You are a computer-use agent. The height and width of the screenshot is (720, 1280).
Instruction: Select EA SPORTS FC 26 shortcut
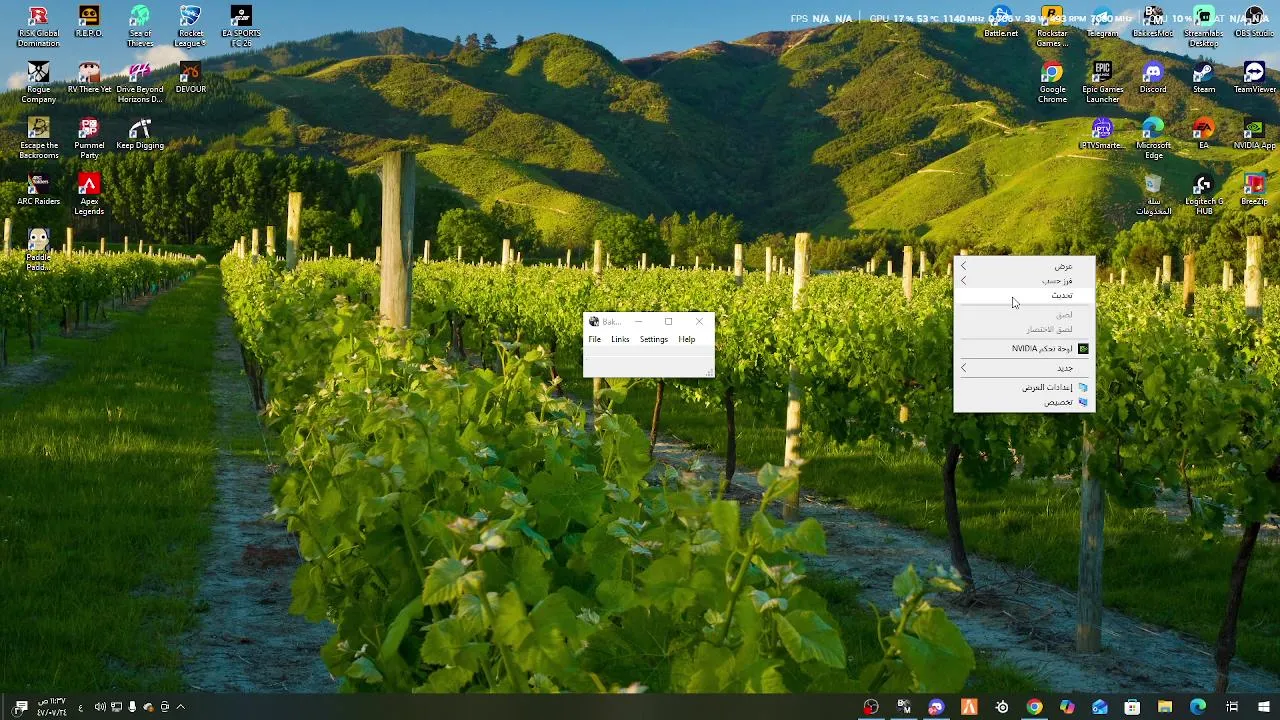(241, 27)
